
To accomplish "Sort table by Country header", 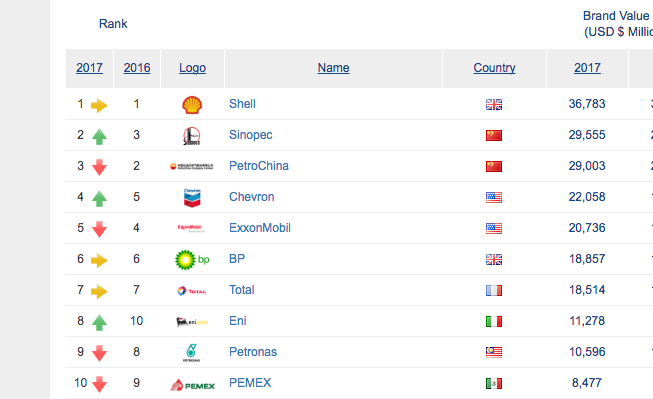I will click(494, 68).
